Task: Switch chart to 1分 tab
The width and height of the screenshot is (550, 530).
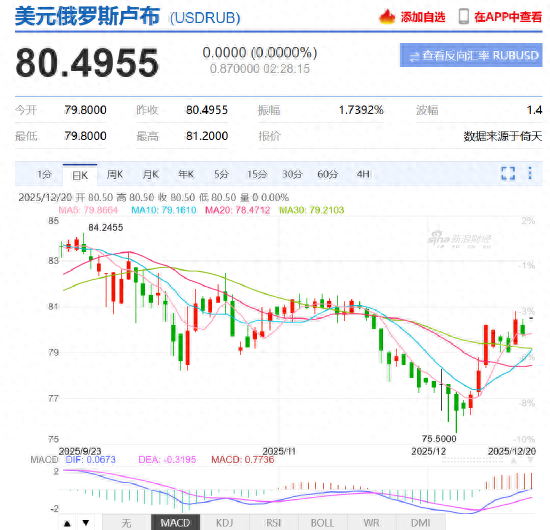Action: click(45, 174)
